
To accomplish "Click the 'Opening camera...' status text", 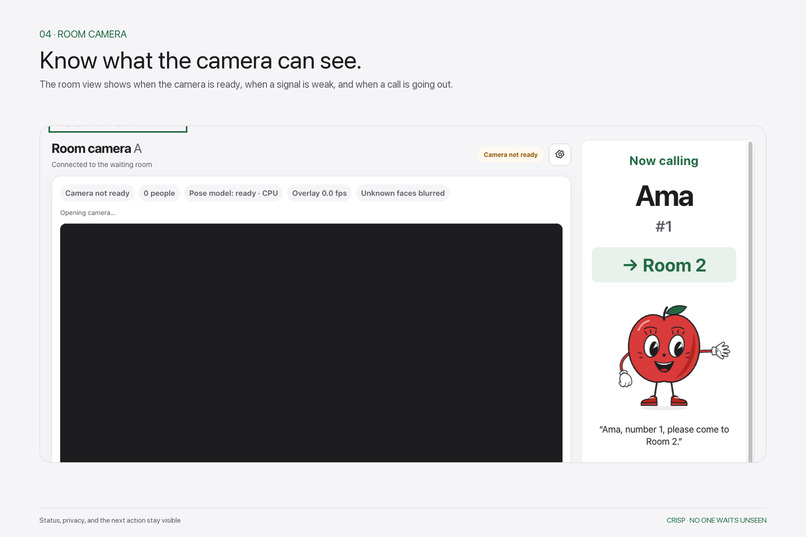I will (x=87, y=213).
